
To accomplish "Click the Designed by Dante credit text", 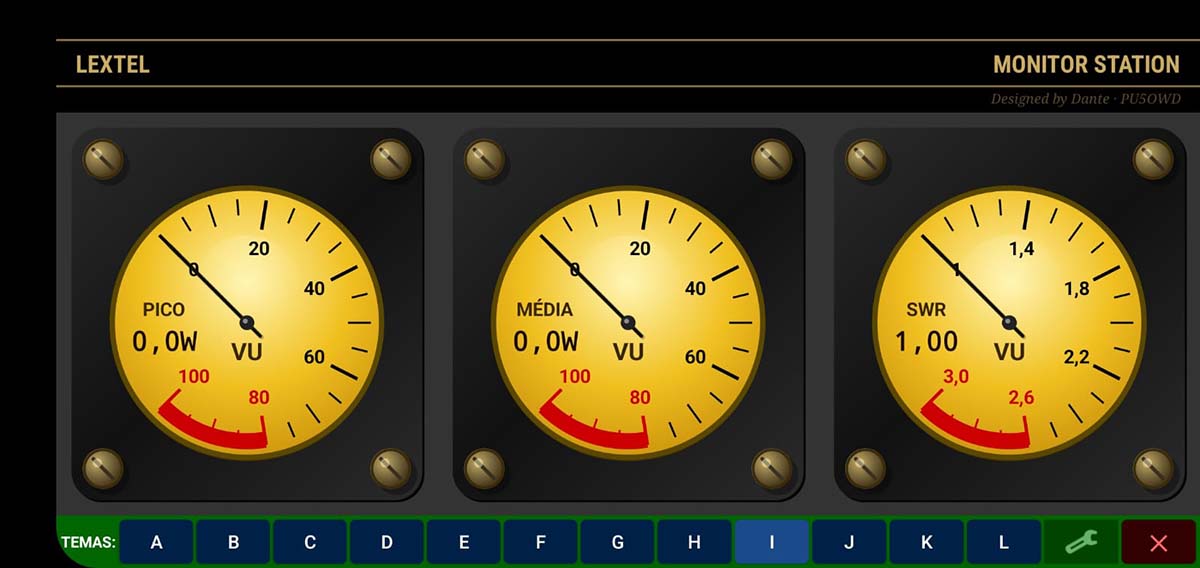I will (x=1086, y=99).
